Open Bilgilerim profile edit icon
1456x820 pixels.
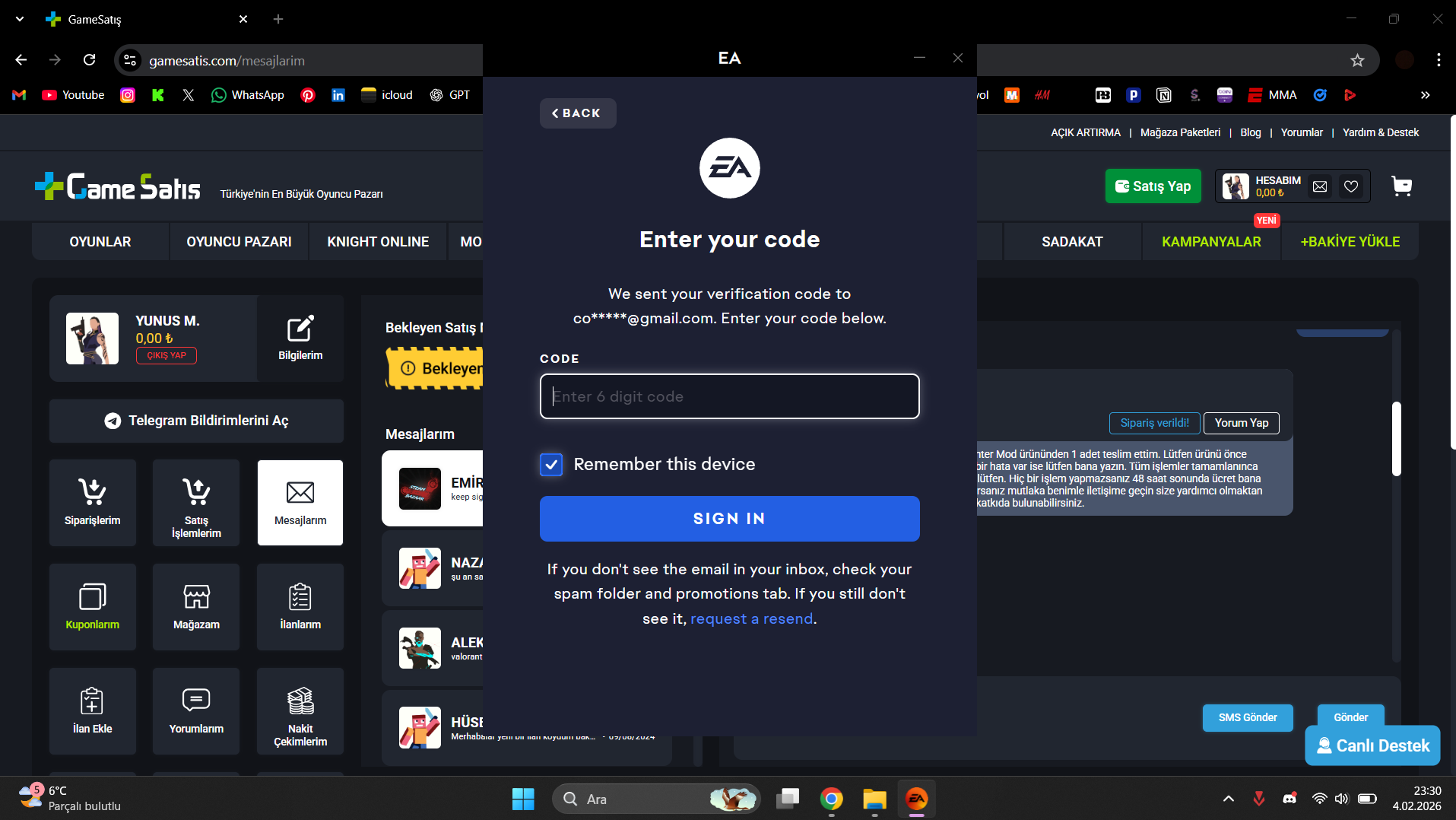pos(300,338)
